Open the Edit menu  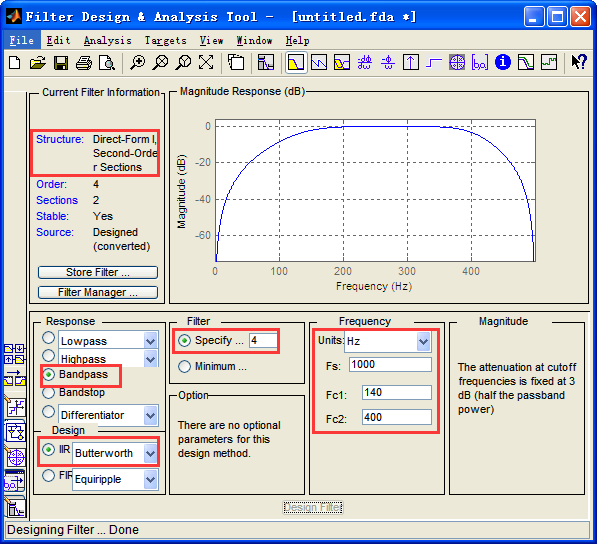(x=58, y=40)
